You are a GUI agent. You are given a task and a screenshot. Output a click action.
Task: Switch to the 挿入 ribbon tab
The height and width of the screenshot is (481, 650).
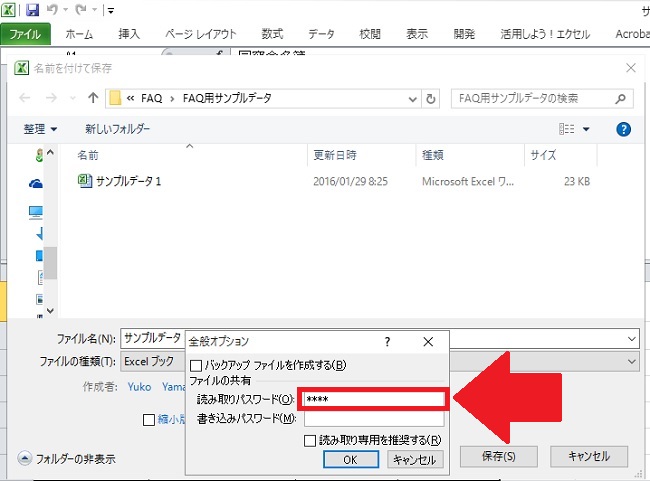129,34
